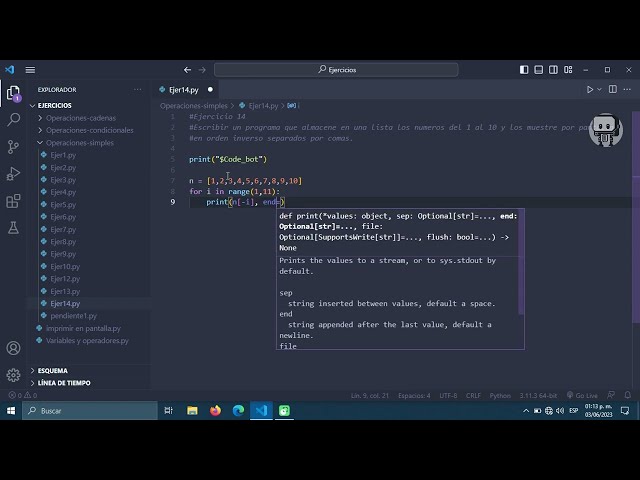
Task: Go forward with the right arrow
Action: pos(202,70)
